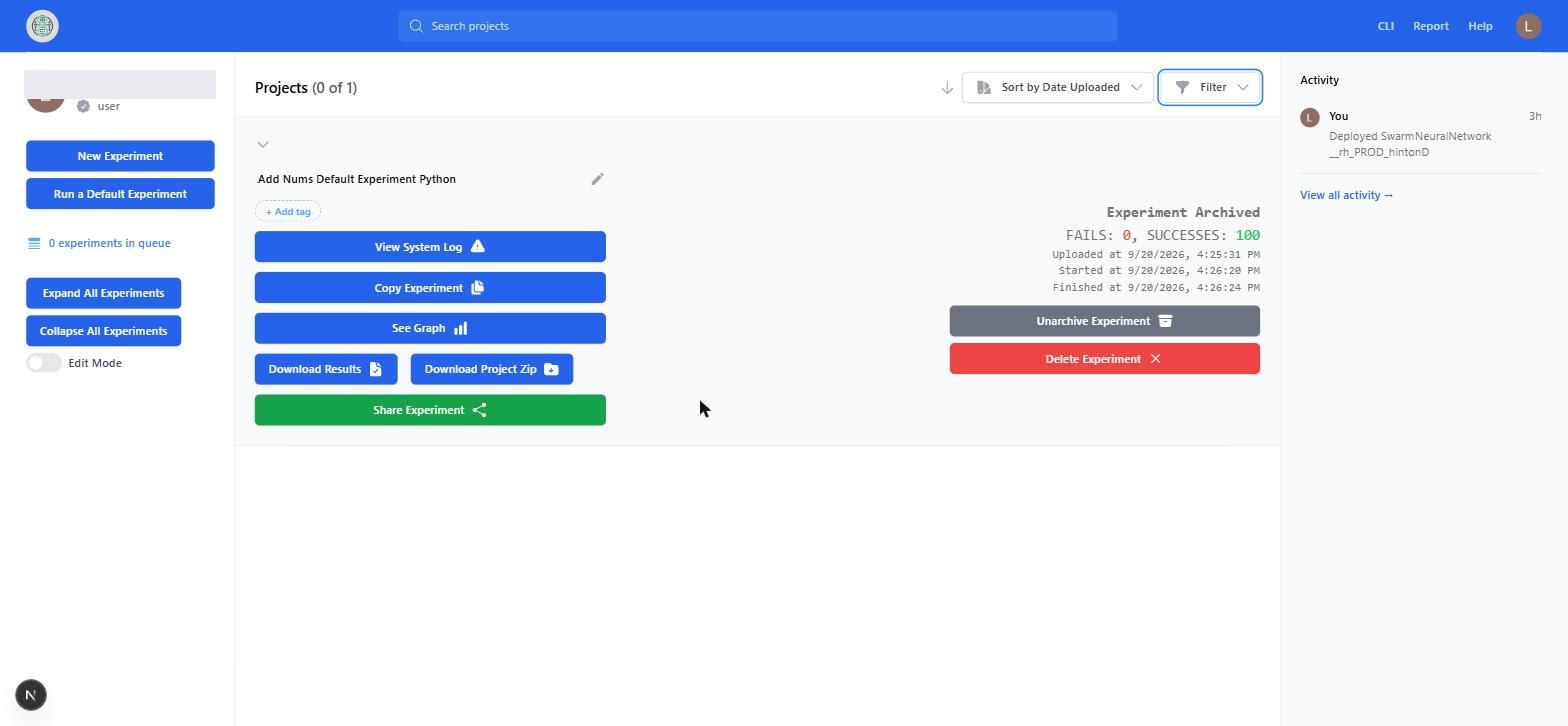Click the experiment title Add Nums Default Experiment Python
This screenshot has height=726, width=1568.
click(x=357, y=179)
